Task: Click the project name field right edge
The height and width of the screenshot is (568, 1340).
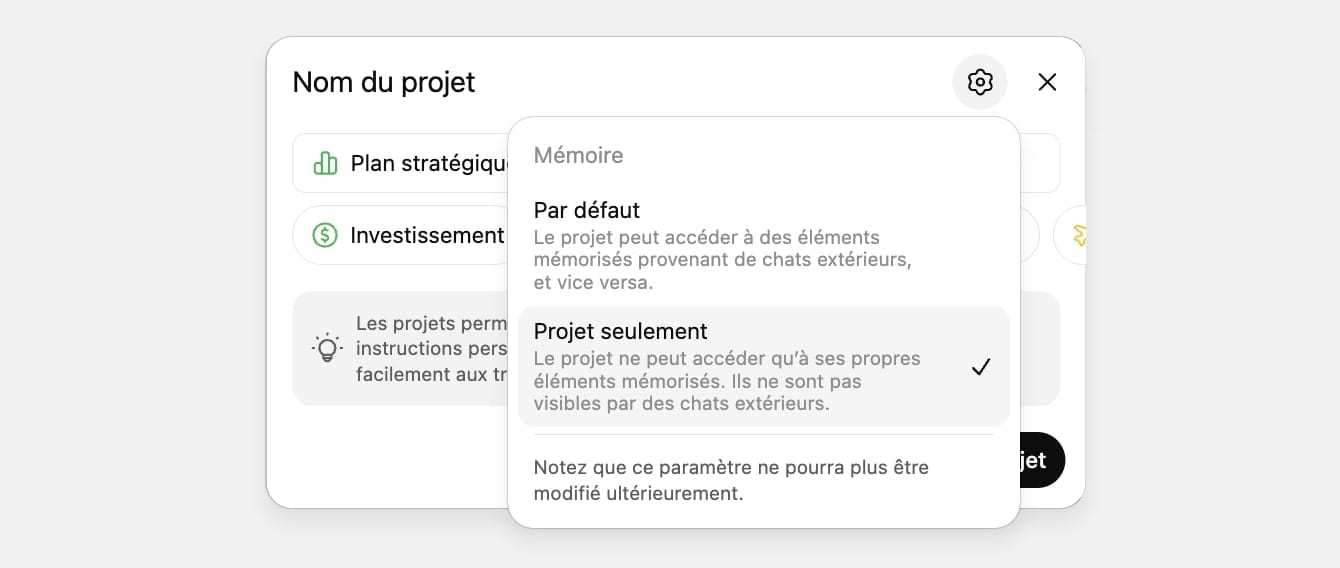Action: click(x=1040, y=163)
